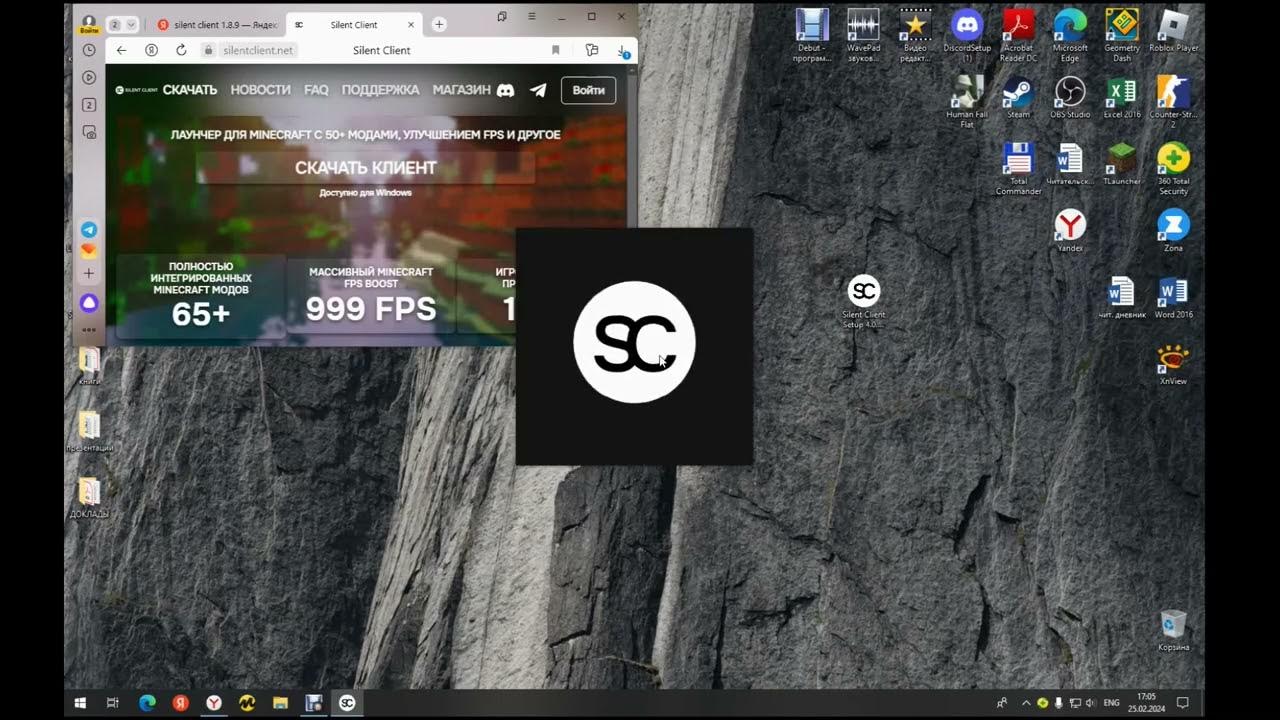1280x720 pixels.
Task: Select the Roblox Player desktop icon
Action: click(1174, 30)
